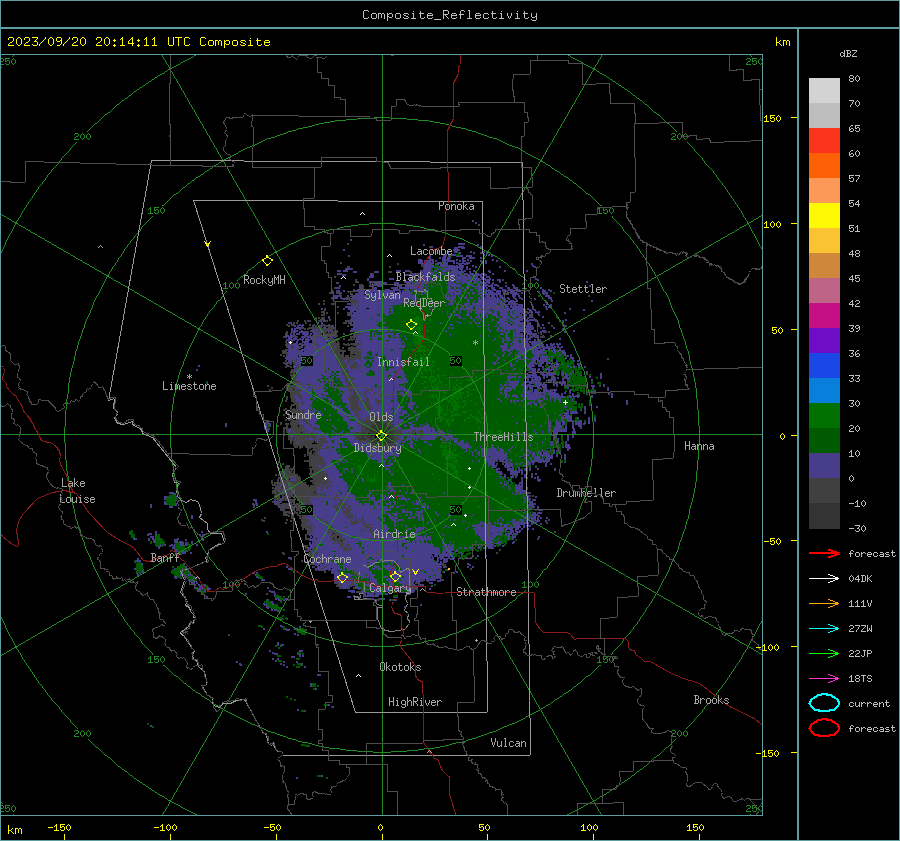The width and height of the screenshot is (900, 841).
Task: Click the Lake Louise label
Action: [x=77, y=491]
